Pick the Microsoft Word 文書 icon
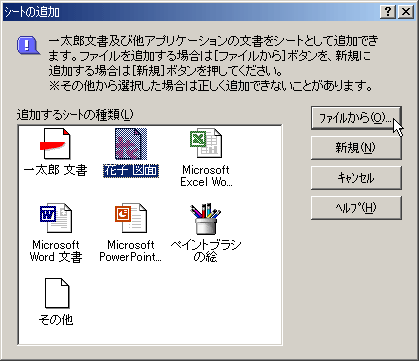 point(55,218)
